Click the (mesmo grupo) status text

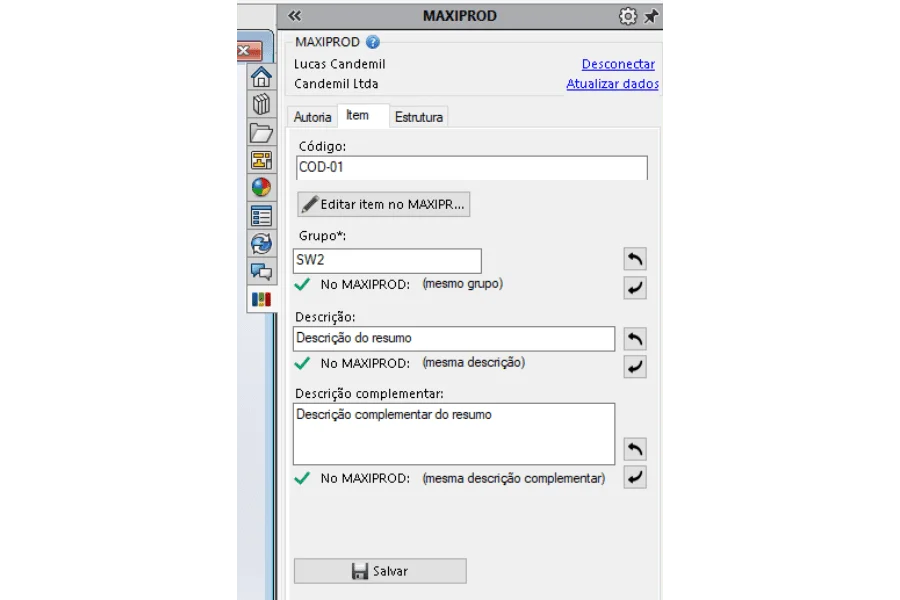pyautogui.click(x=463, y=284)
